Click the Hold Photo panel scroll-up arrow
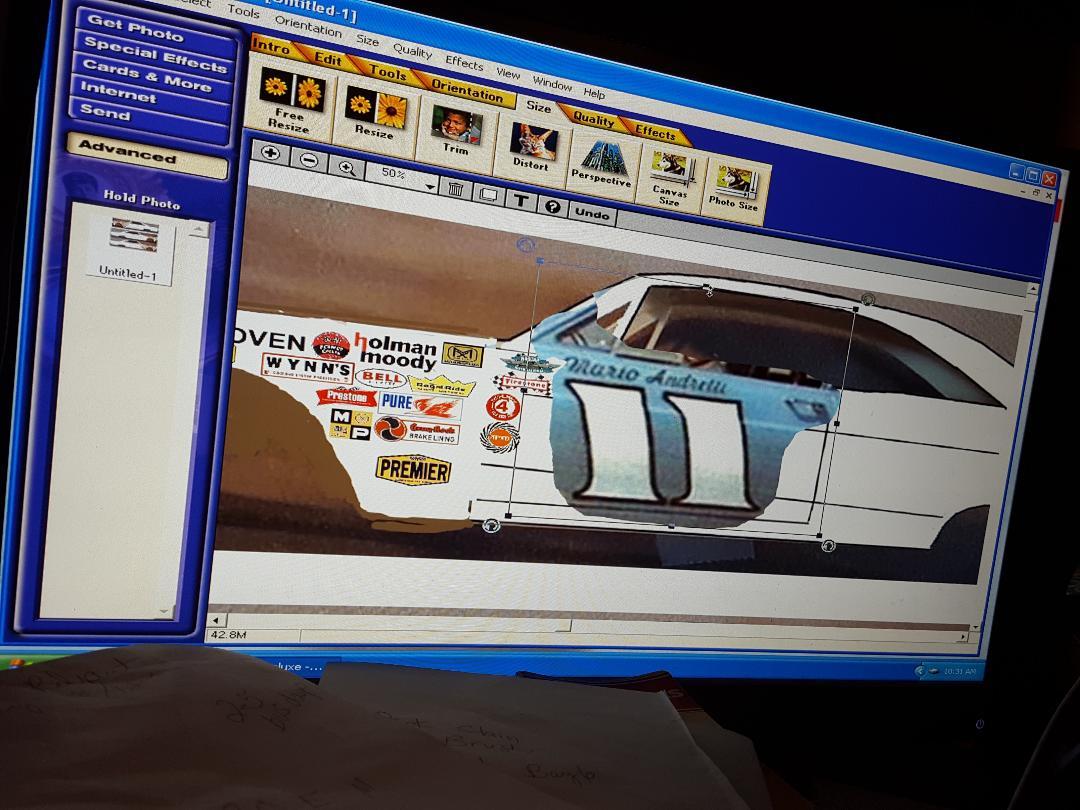Viewport: 1080px width, 810px height. [198, 229]
